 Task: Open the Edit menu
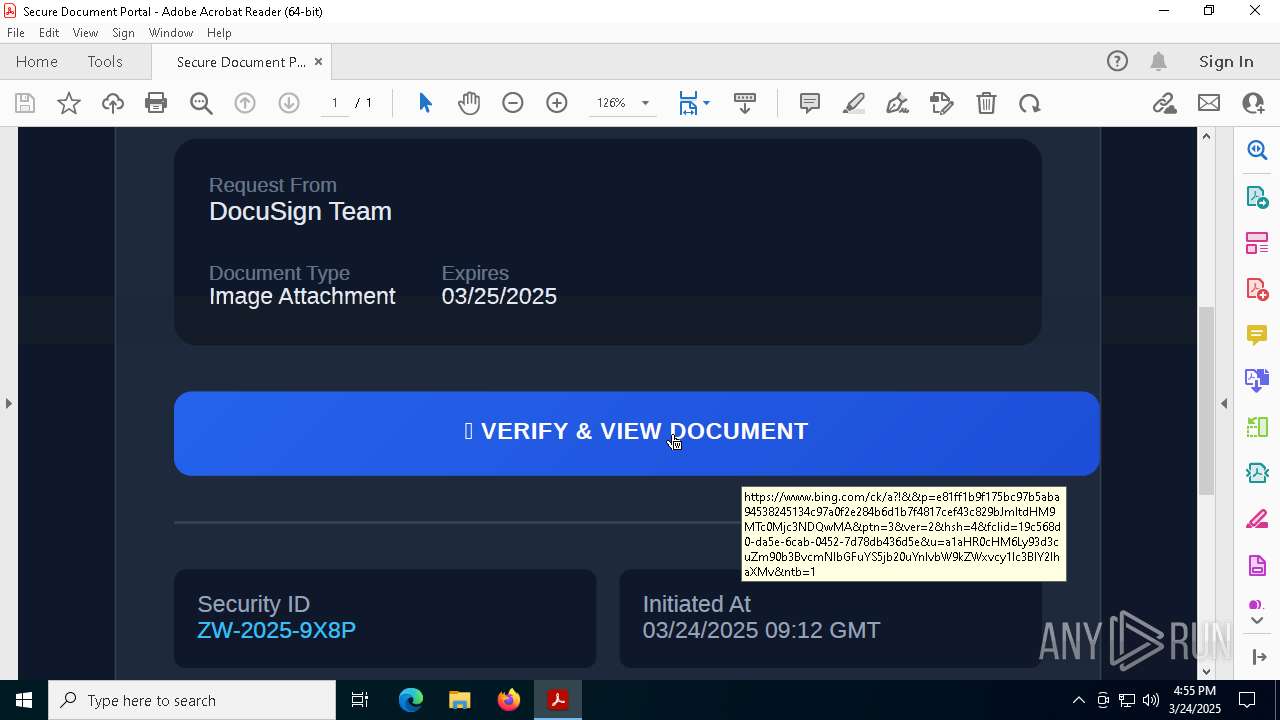click(x=49, y=32)
